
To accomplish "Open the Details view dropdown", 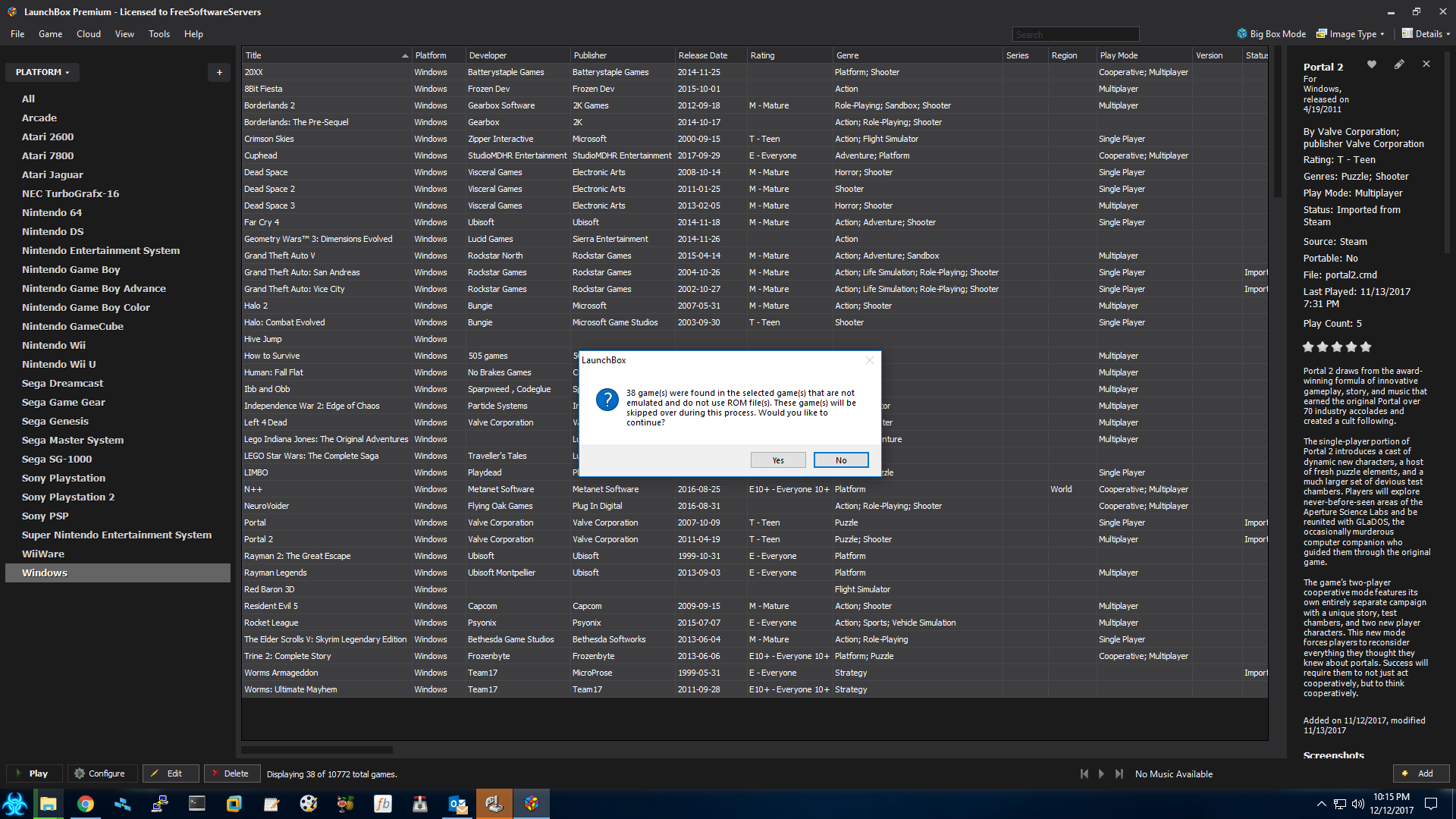I will pos(1426,34).
